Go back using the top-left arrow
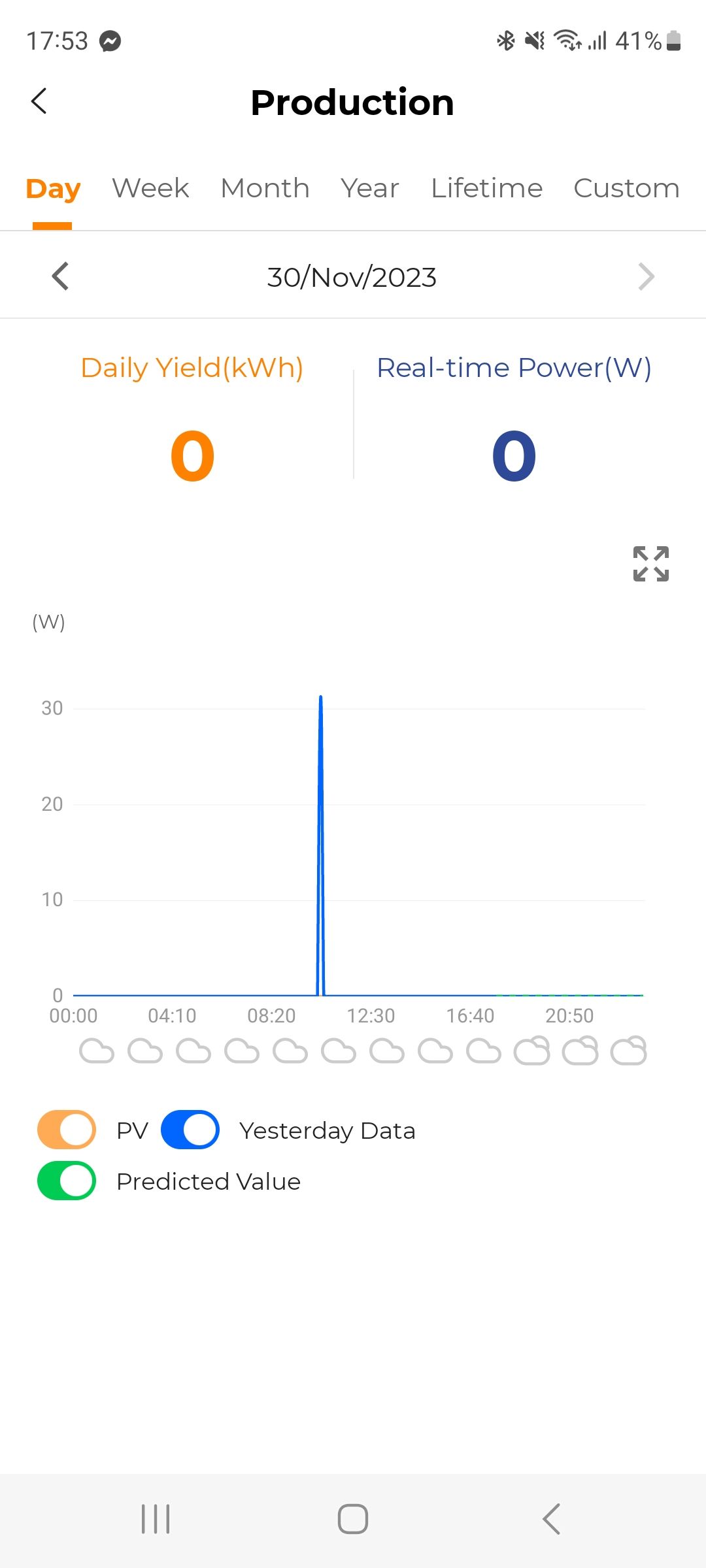 (39, 101)
